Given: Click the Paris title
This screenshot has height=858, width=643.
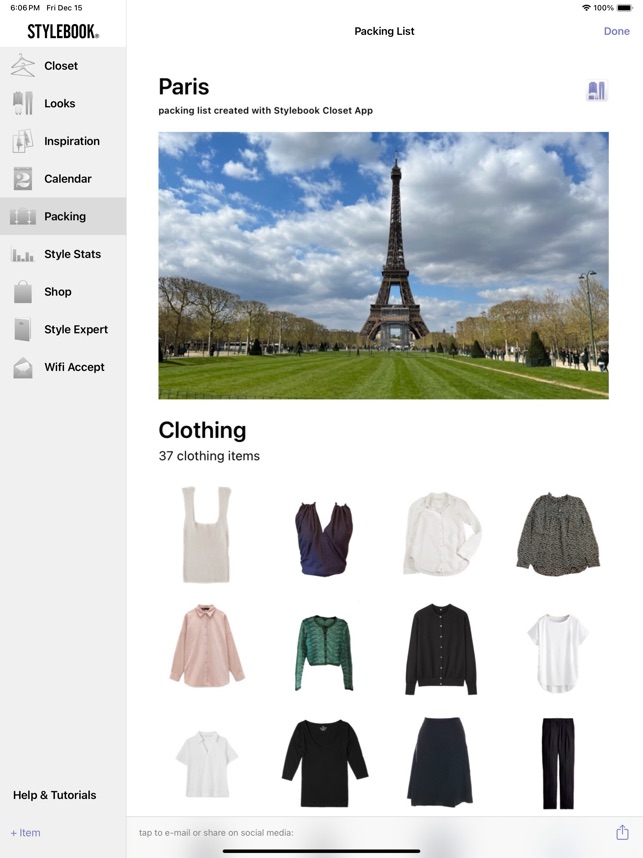Looking at the screenshot, I should pos(184,86).
